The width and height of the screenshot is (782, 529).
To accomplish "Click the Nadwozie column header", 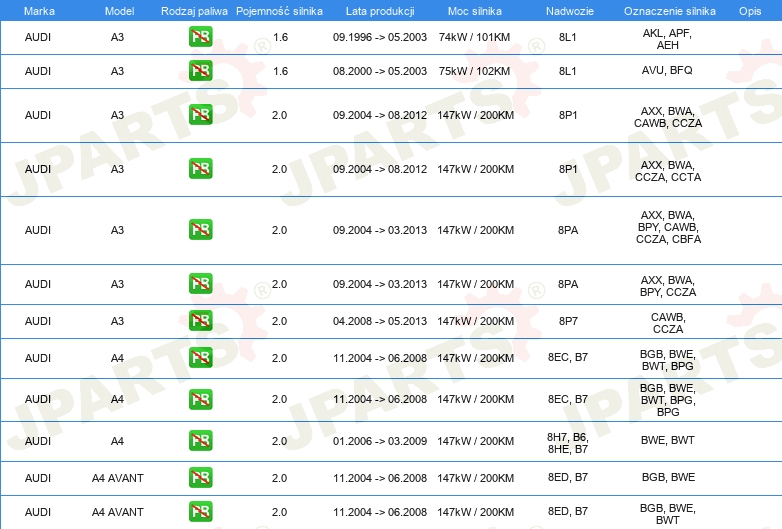I will (x=570, y=11).
